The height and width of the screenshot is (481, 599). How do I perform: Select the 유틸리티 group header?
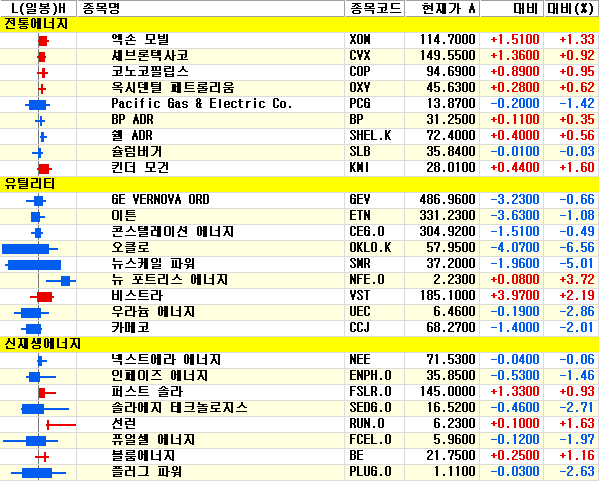pyautogui.click(x=300, y=184)
